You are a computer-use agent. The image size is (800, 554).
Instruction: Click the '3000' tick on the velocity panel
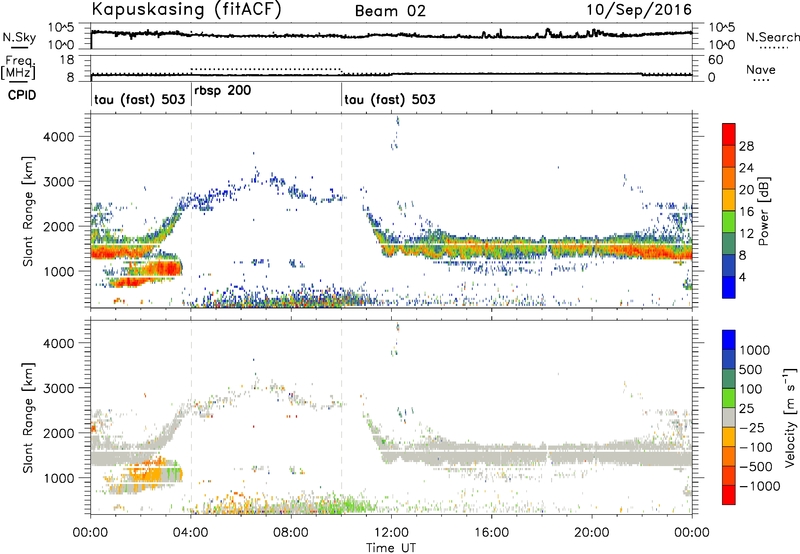point(59,388)
